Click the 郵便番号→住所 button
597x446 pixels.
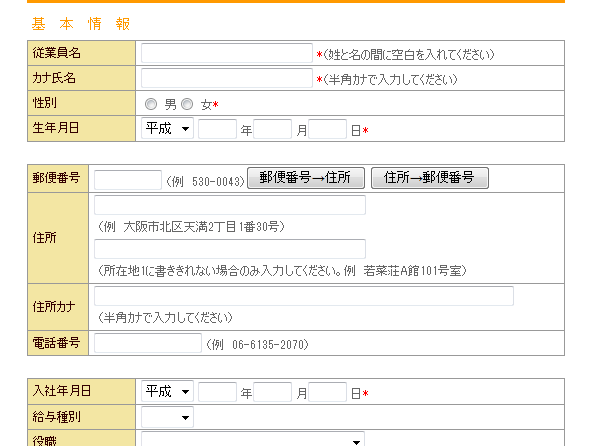306,178
